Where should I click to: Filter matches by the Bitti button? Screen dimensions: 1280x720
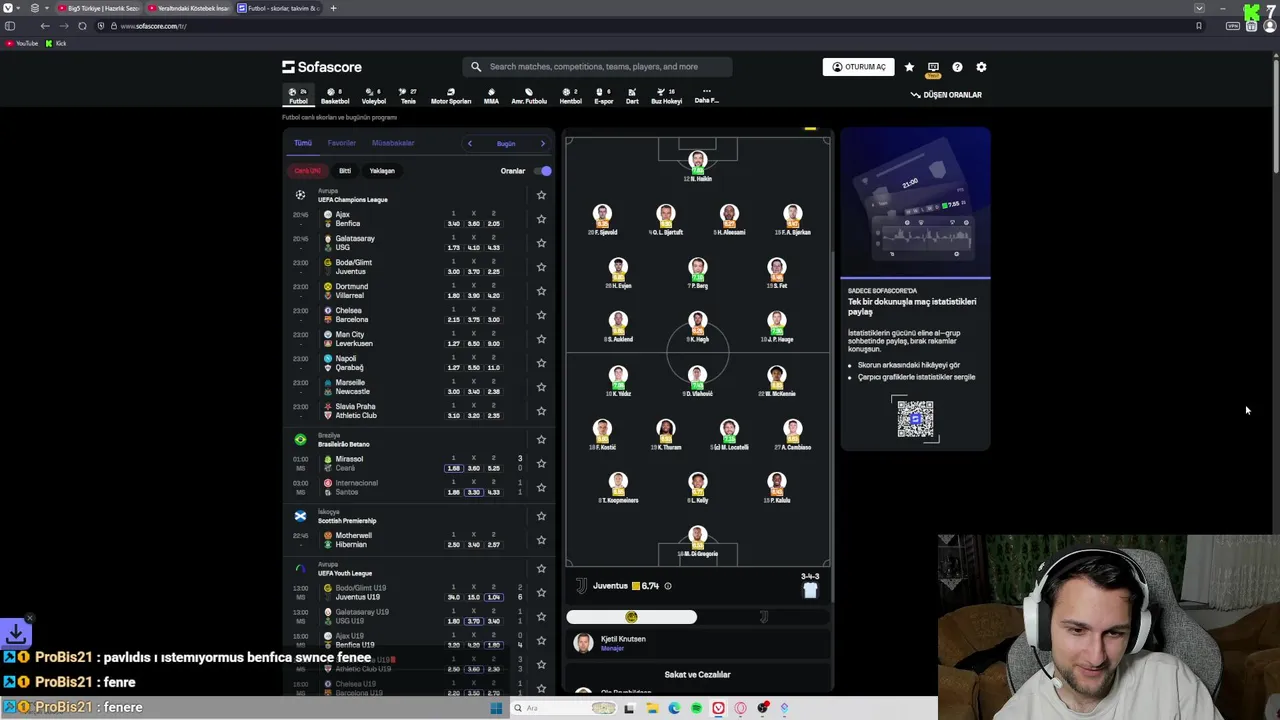click(x=345, y=171)
